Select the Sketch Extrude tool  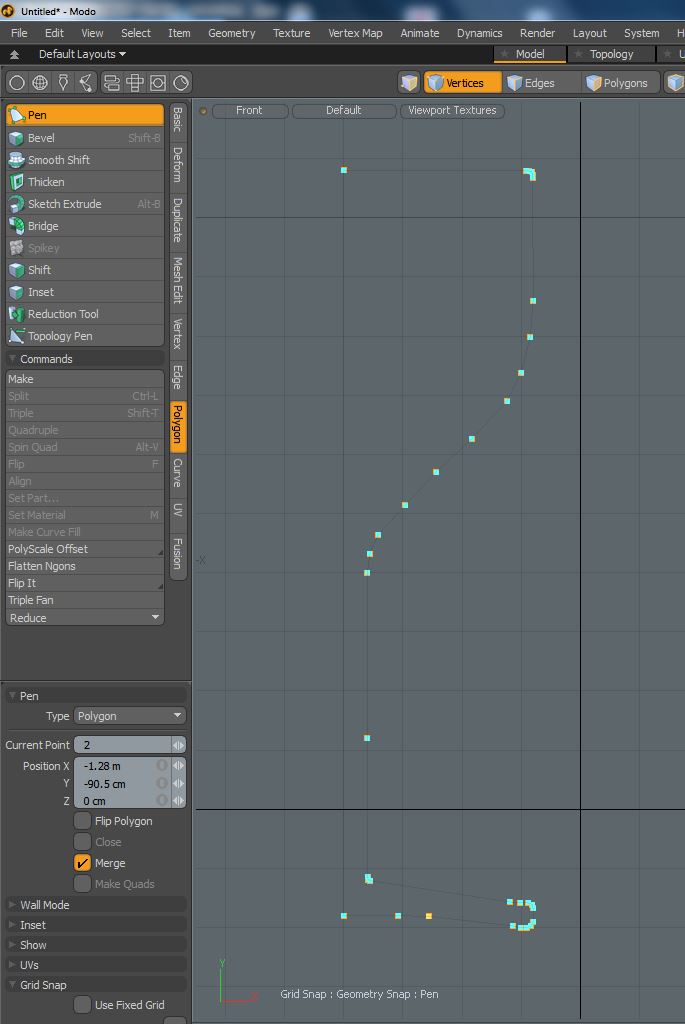pos(85,204)
